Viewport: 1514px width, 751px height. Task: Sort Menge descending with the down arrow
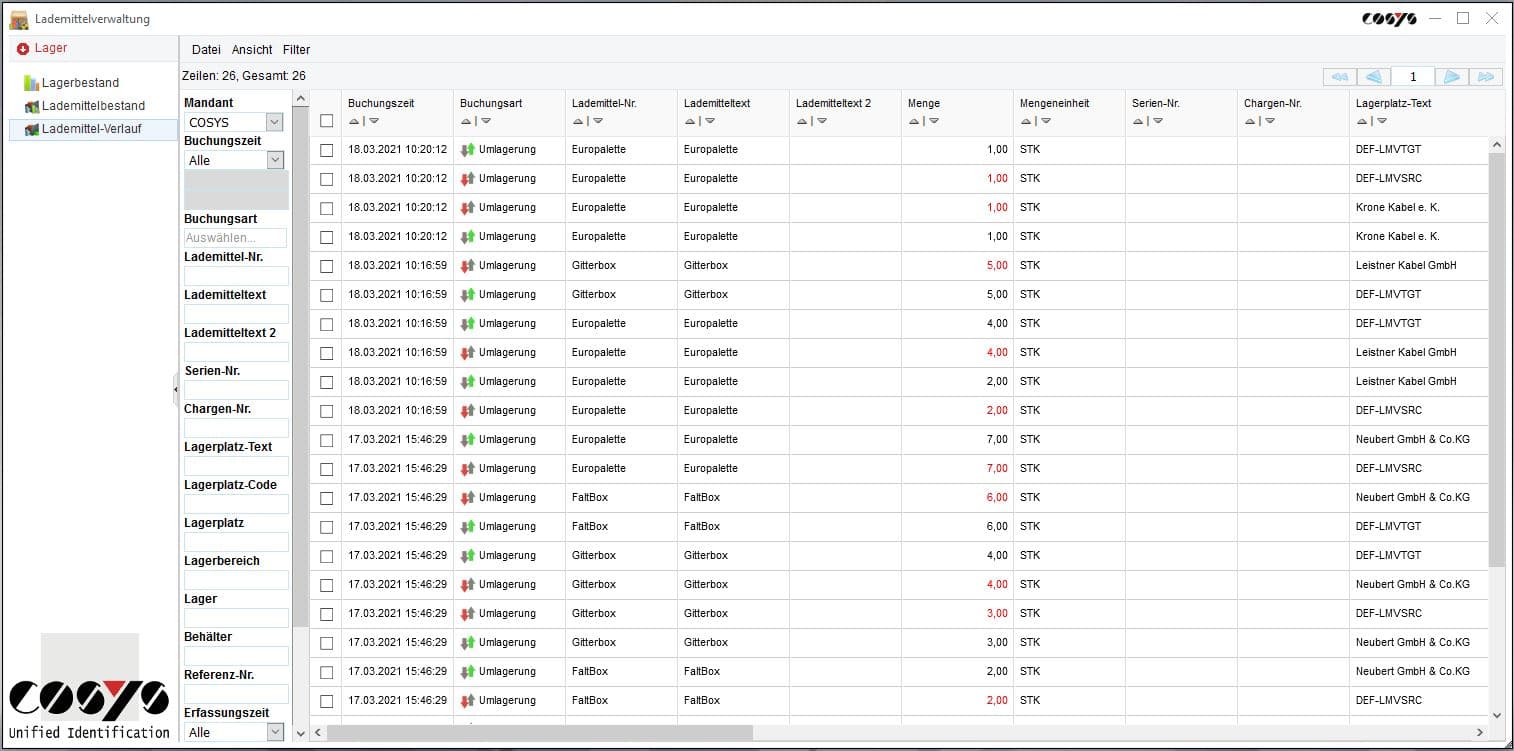[934, 121]
